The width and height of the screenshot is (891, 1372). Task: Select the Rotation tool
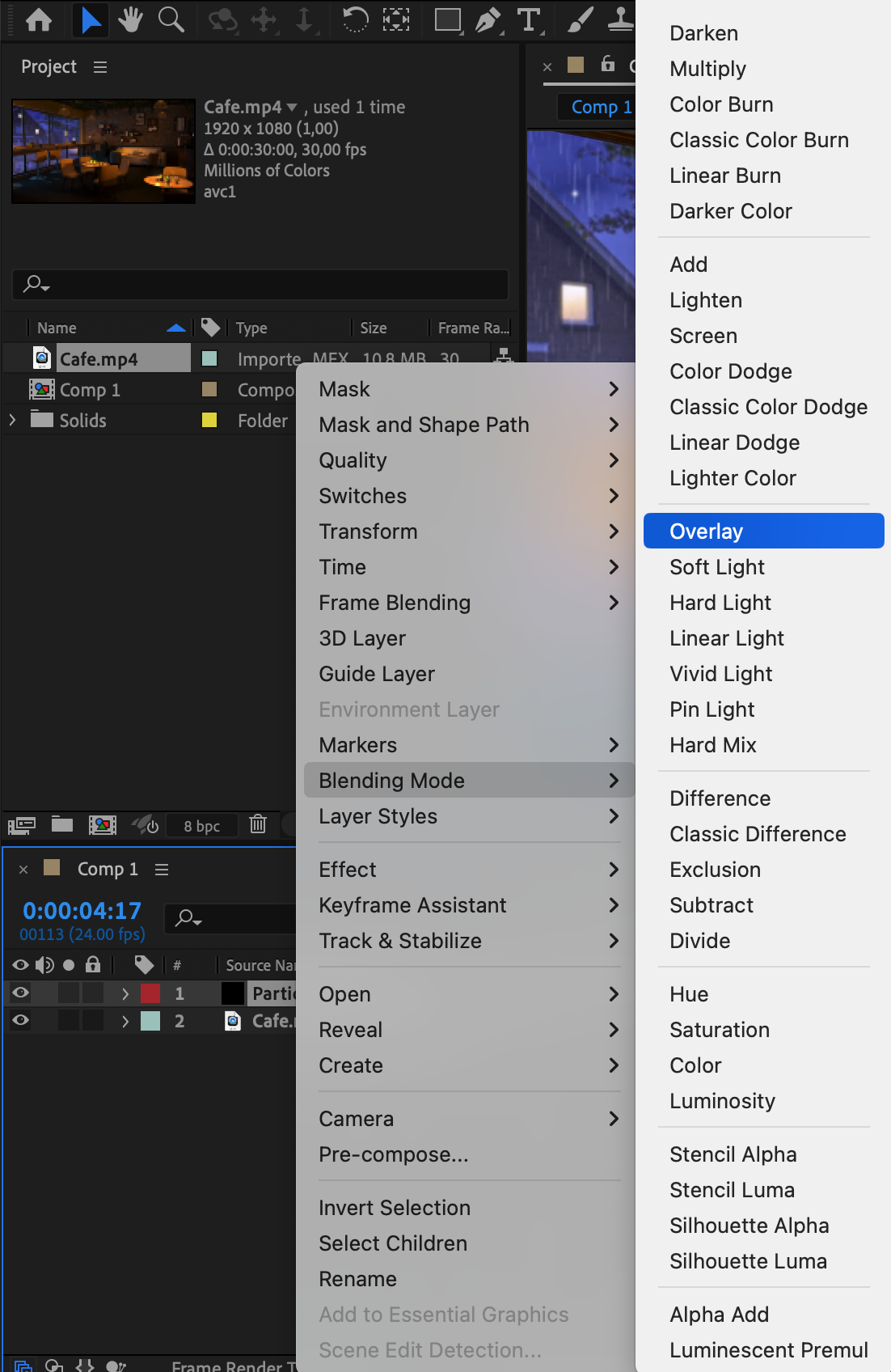[x=355, y=19]
